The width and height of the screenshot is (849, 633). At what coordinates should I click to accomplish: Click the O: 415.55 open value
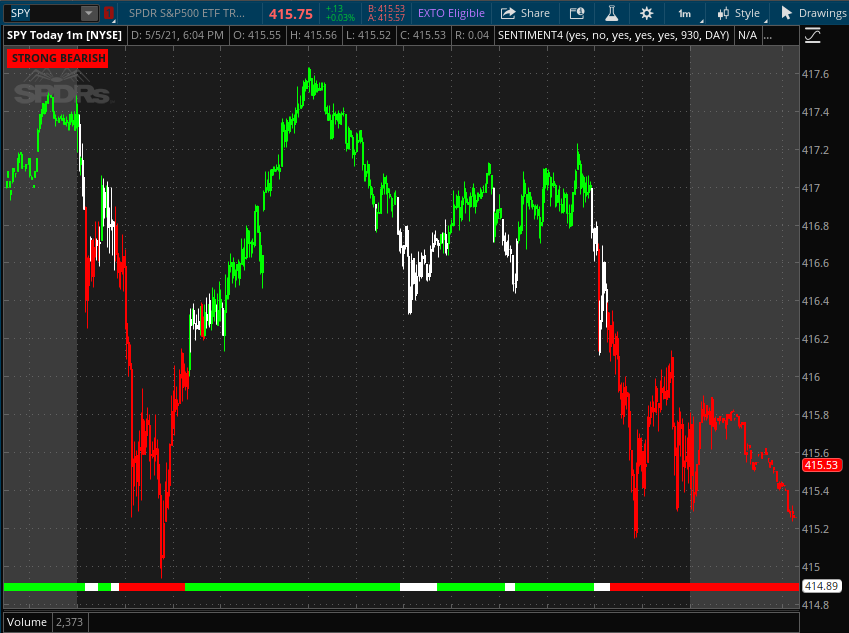click(x=257, y=35)
